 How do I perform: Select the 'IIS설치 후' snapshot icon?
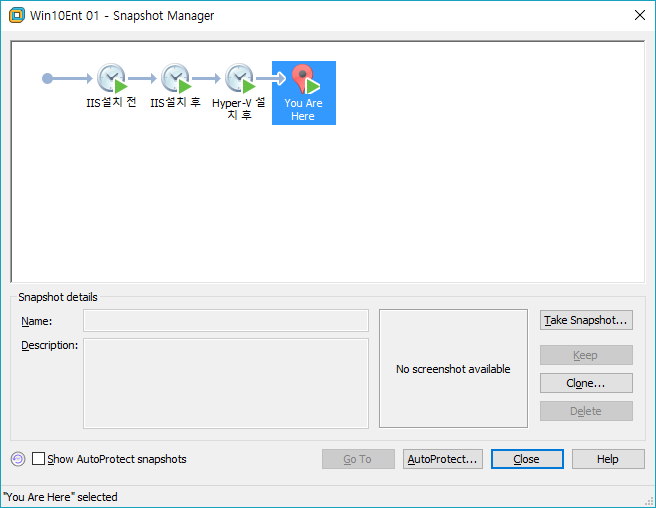pyautogui.click(x=176, y=78)
